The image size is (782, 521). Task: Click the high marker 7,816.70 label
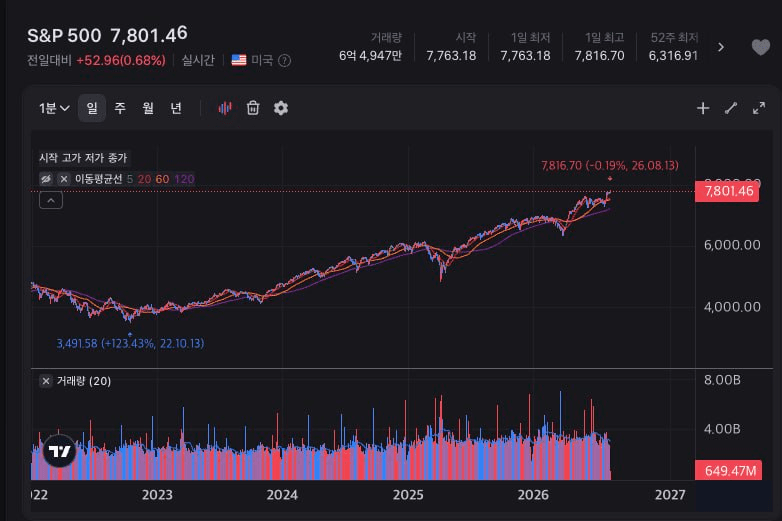click(609, 166)
